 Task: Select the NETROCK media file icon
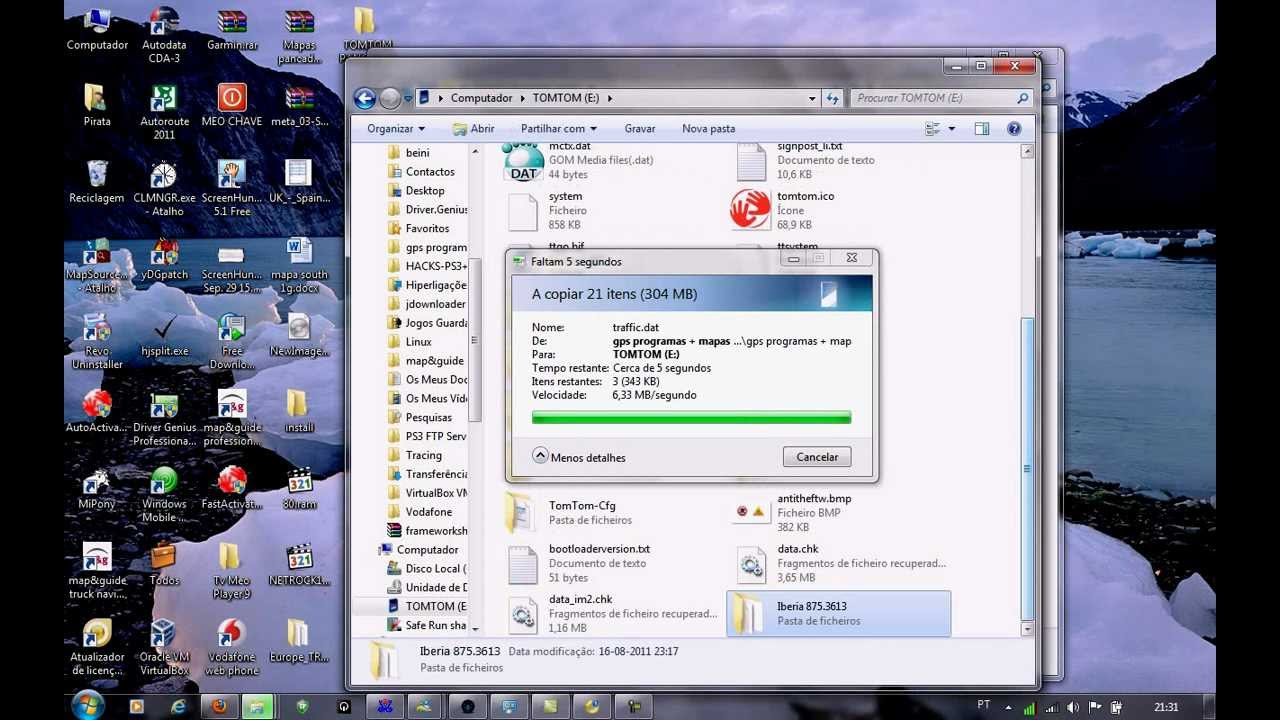click(x=299, y=564)
